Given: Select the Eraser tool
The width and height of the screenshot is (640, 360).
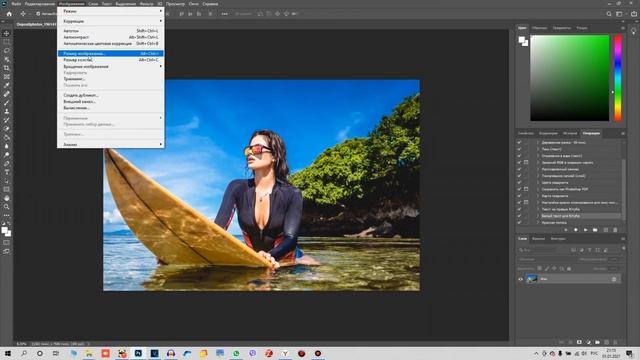Looking at the screenshot, I should pyautogui.click(x=7, y=129).
